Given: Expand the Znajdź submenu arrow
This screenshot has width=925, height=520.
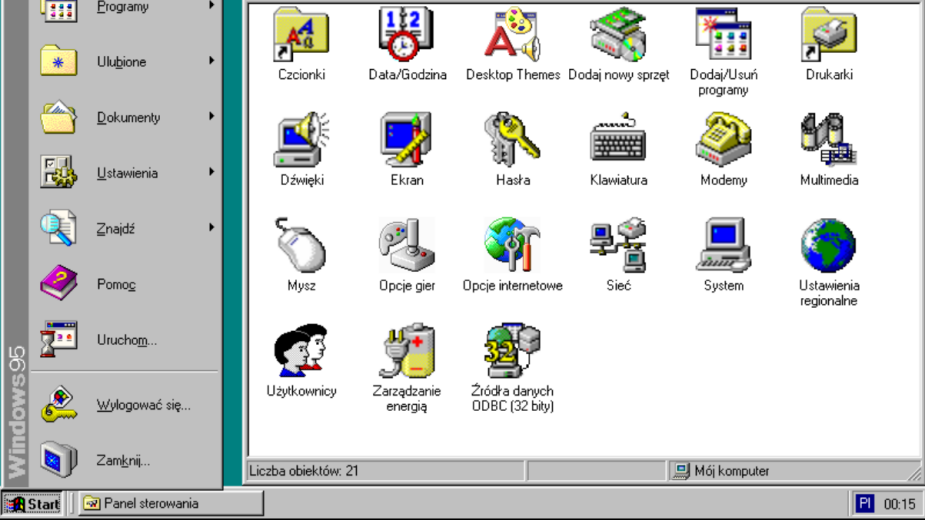Looking at the screenshot, I should point(211,227).
